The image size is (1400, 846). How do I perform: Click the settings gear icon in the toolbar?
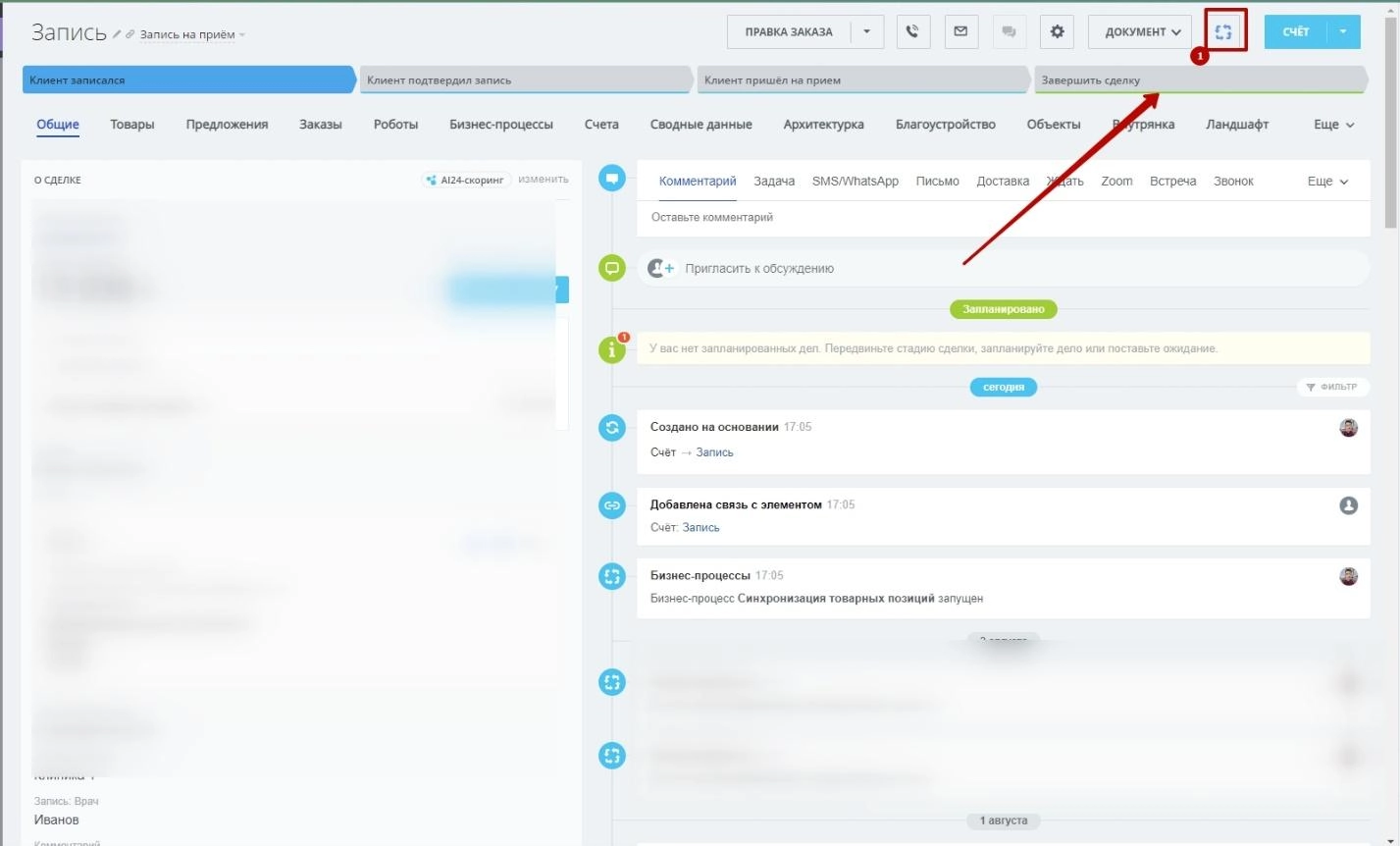pyautogui.click(x=1057, y=30)
